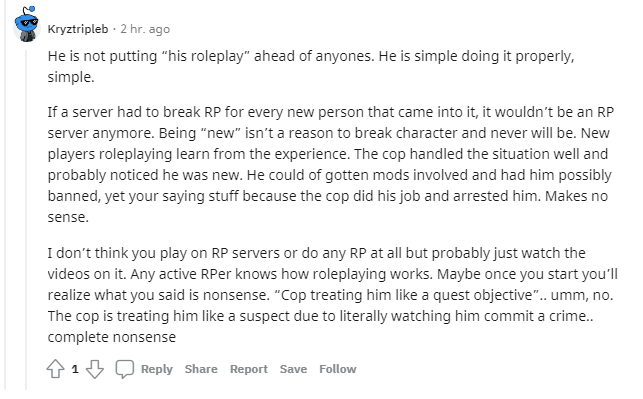Click paragraph starting 'I don't think you play'

[x=333, y=294]
